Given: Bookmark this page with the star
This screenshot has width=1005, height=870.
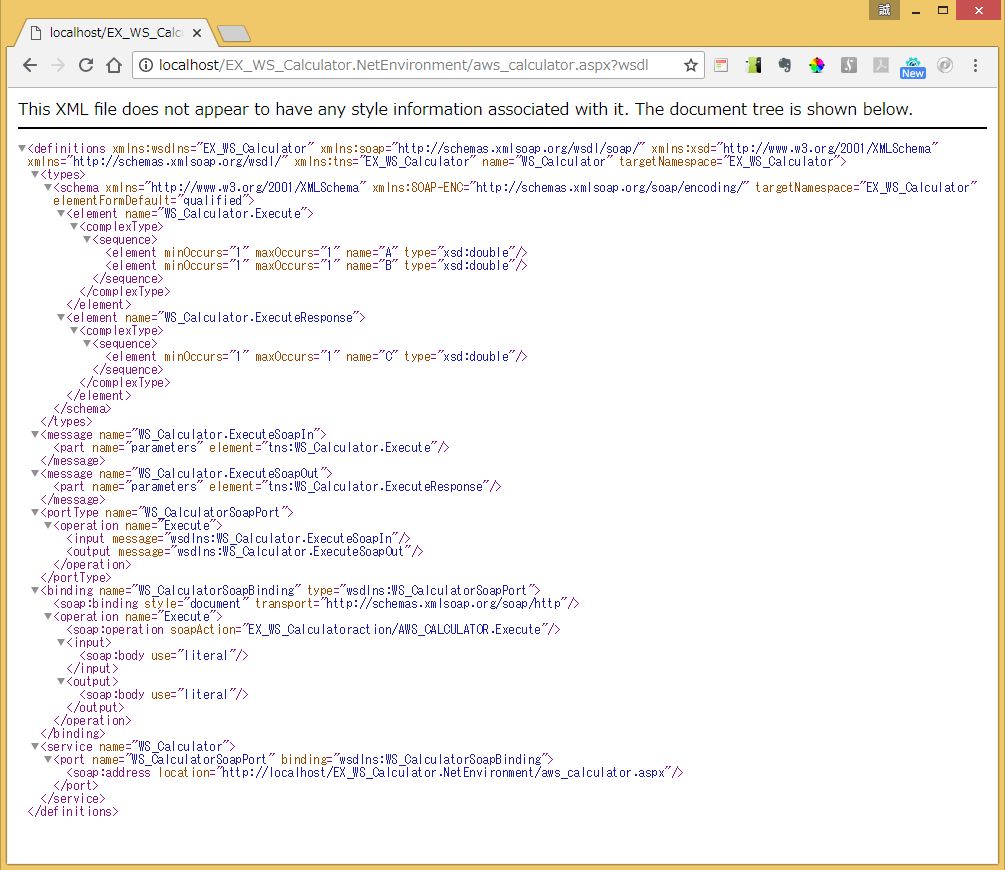Looking at the screenshot, I should 690,65.
